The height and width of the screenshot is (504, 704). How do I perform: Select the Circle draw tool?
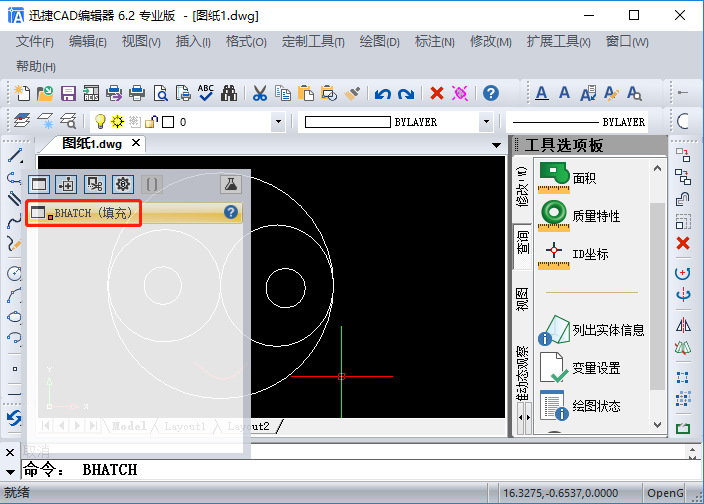click(14, 273)
